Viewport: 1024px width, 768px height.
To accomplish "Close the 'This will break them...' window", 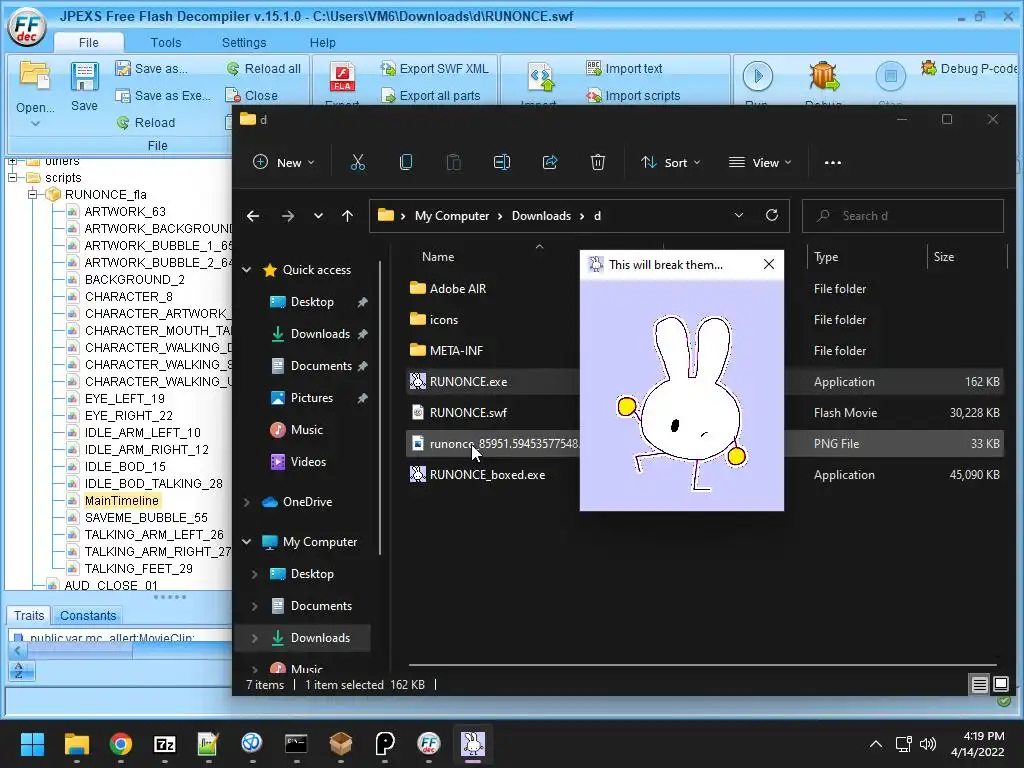I will click(769, 264).
